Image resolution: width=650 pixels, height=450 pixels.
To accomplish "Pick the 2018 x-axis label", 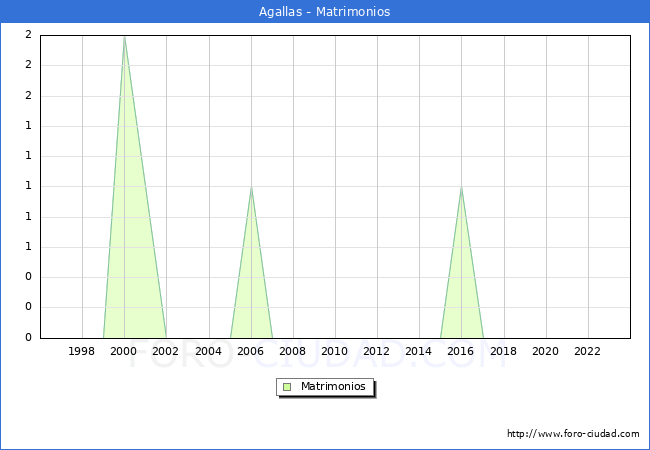I will [x=503, y=351].
